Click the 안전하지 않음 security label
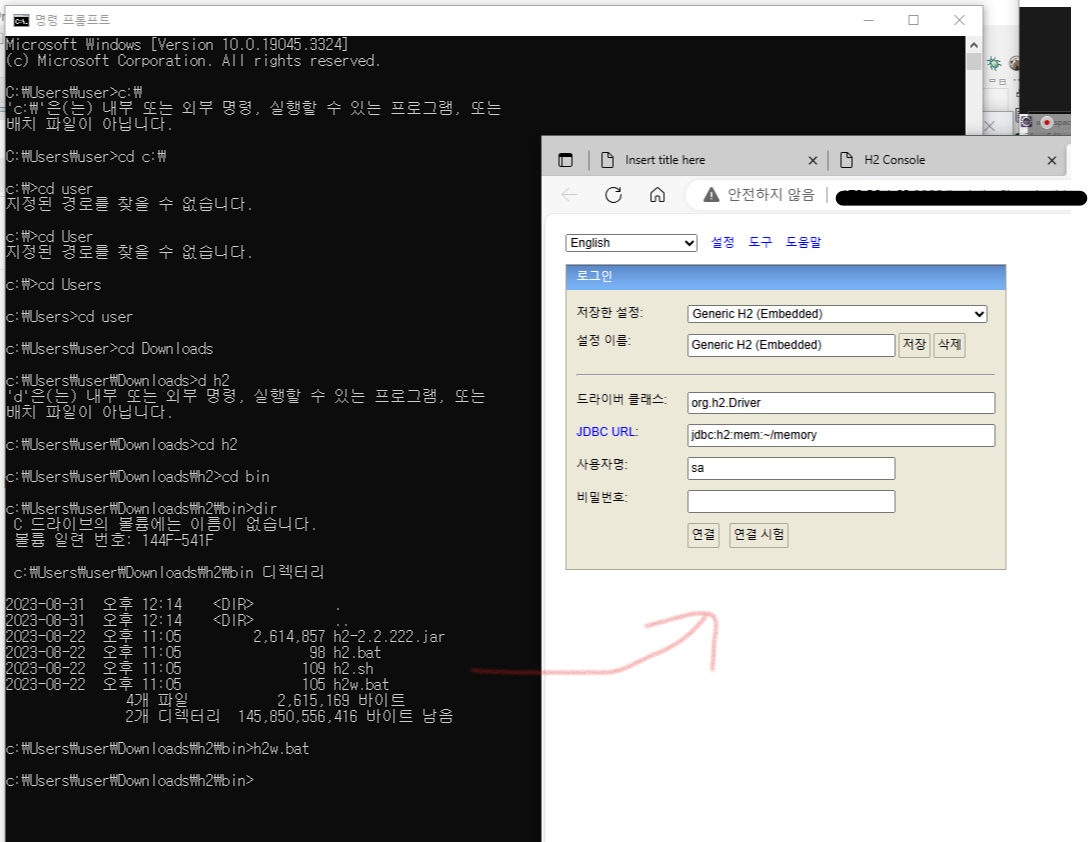 pyautogui.click(x=770, y=195)
